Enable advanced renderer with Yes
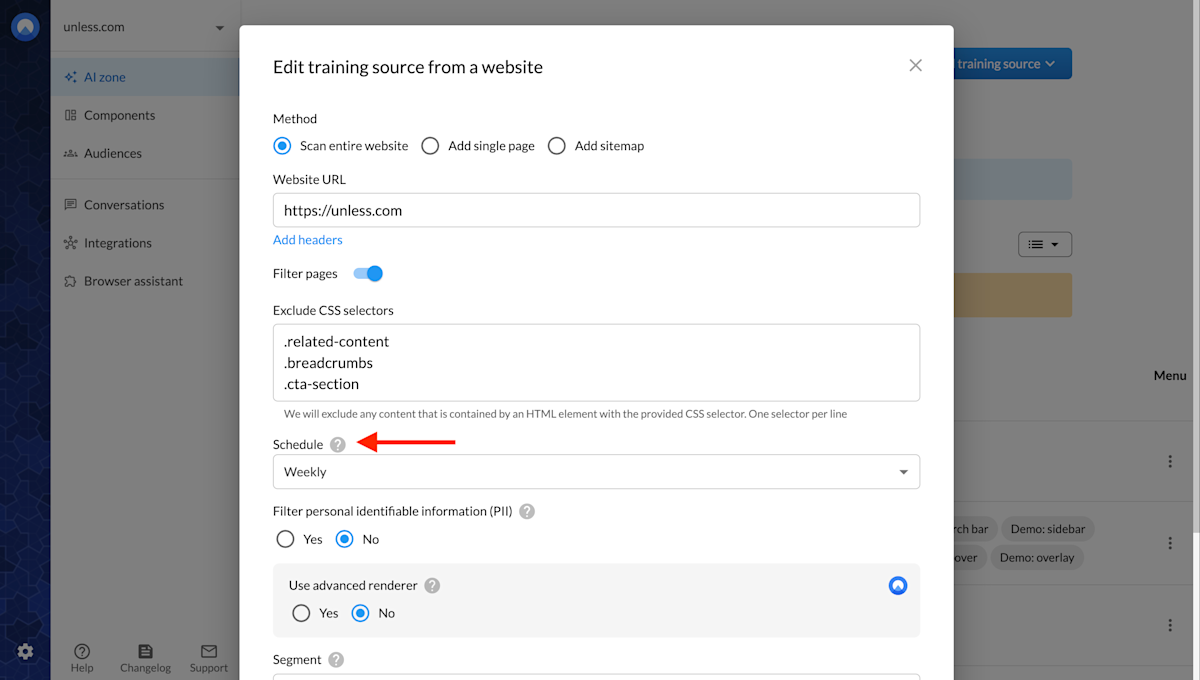Screen dimensions: 1200x680 tap(301, 613)
